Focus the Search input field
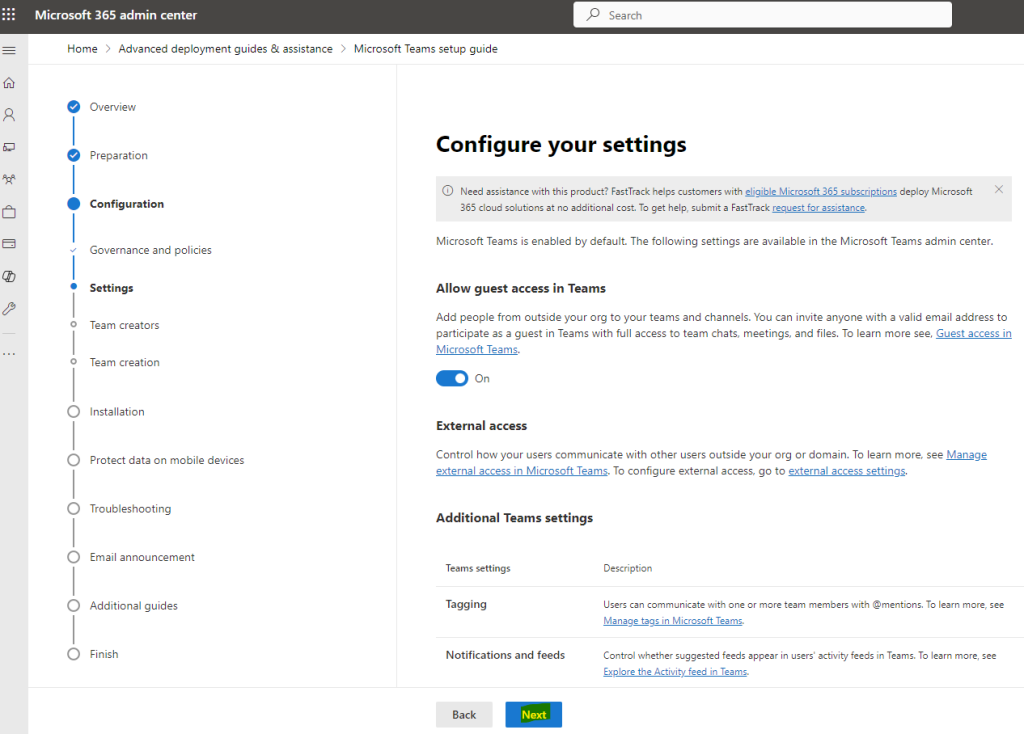Viewport: 1024px width, 734px height. coord(762,15)
